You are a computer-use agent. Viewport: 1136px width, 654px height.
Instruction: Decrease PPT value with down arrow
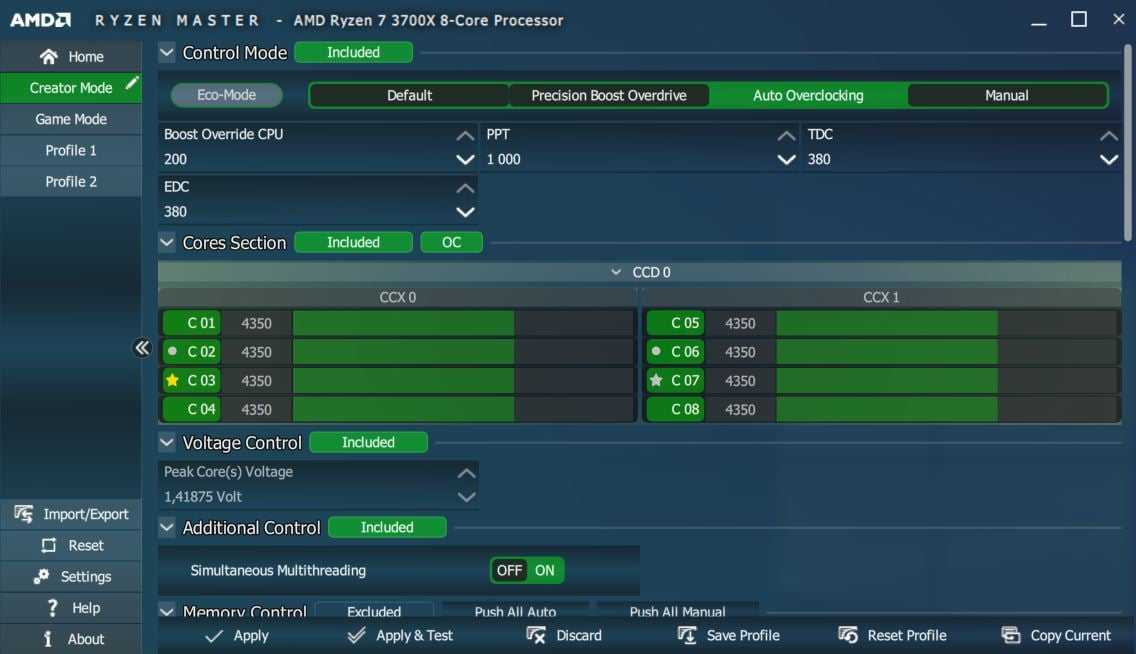(786, 160)
